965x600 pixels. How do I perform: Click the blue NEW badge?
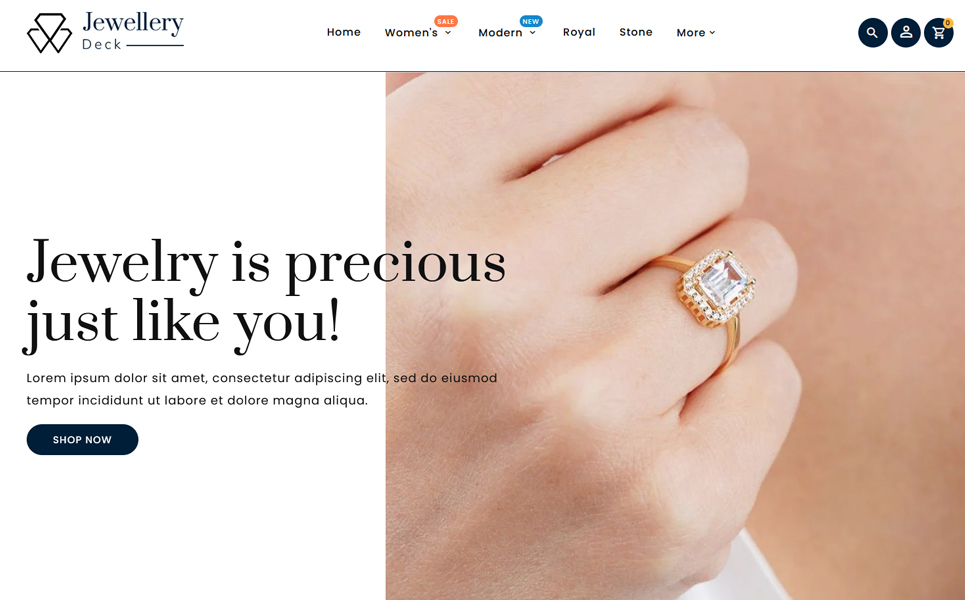(531, 21)
